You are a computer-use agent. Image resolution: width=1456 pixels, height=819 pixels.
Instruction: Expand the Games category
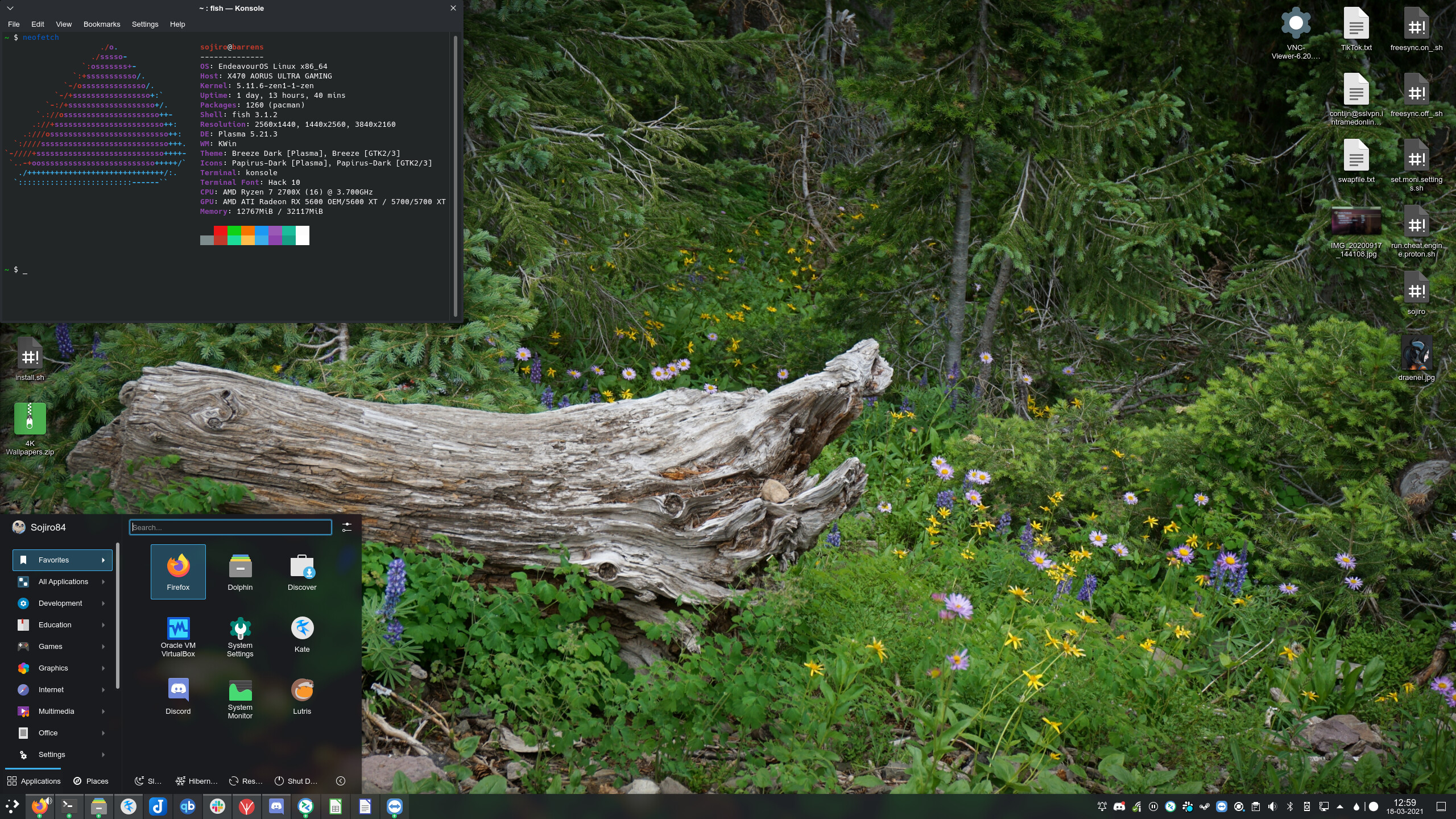point(63,647)
